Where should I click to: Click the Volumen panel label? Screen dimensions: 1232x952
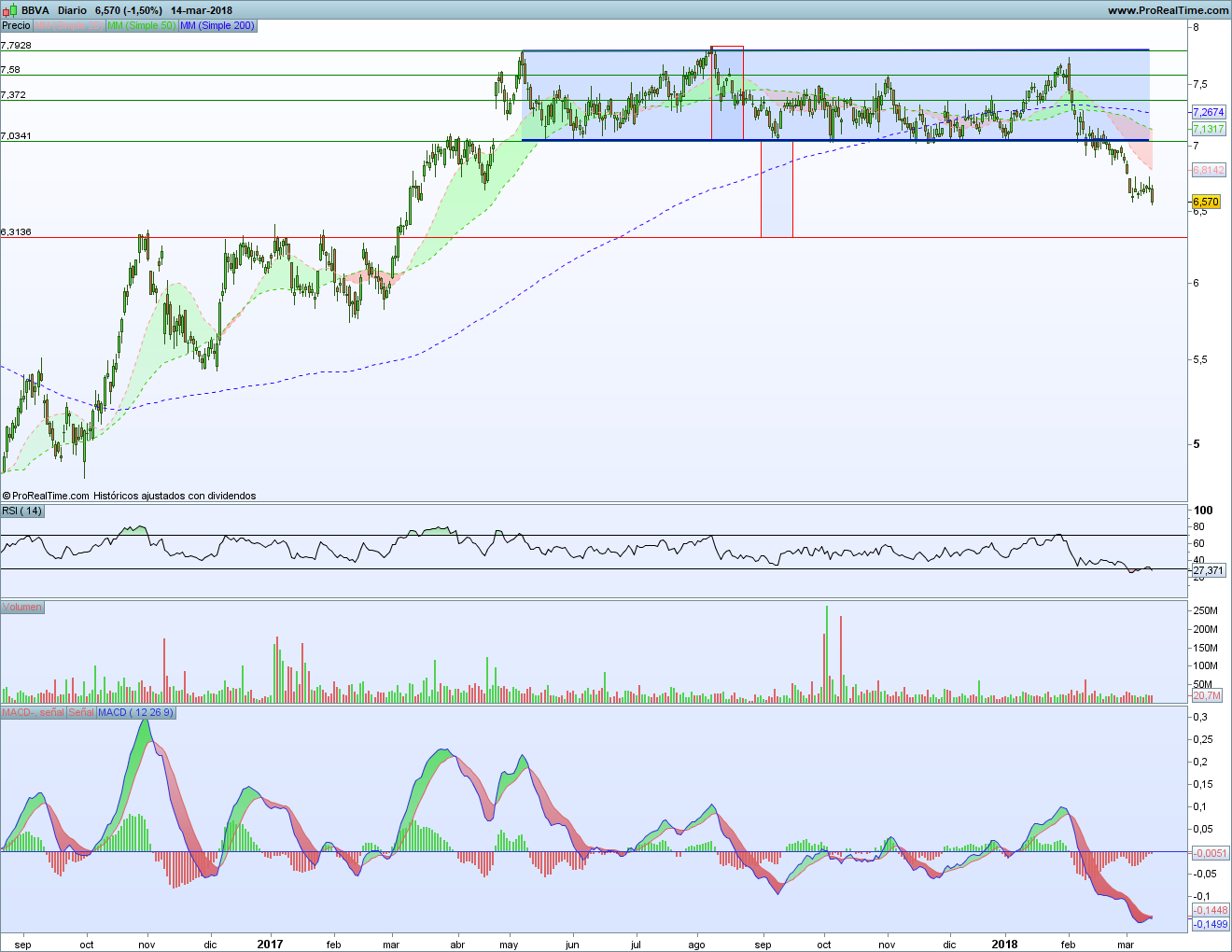point(22,607)
